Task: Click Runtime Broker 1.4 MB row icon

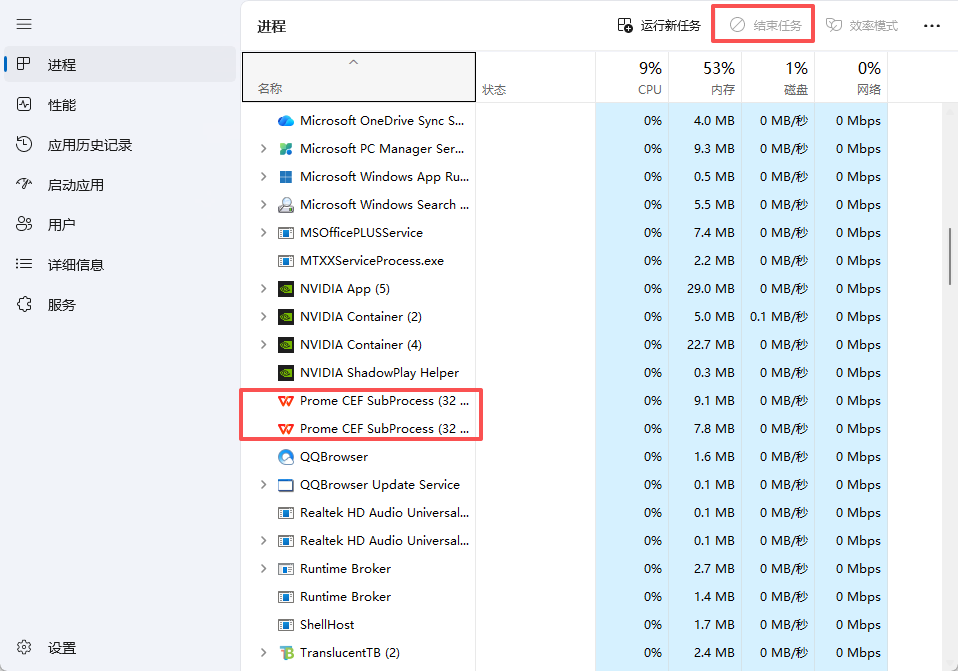Action: click(285, 597)
